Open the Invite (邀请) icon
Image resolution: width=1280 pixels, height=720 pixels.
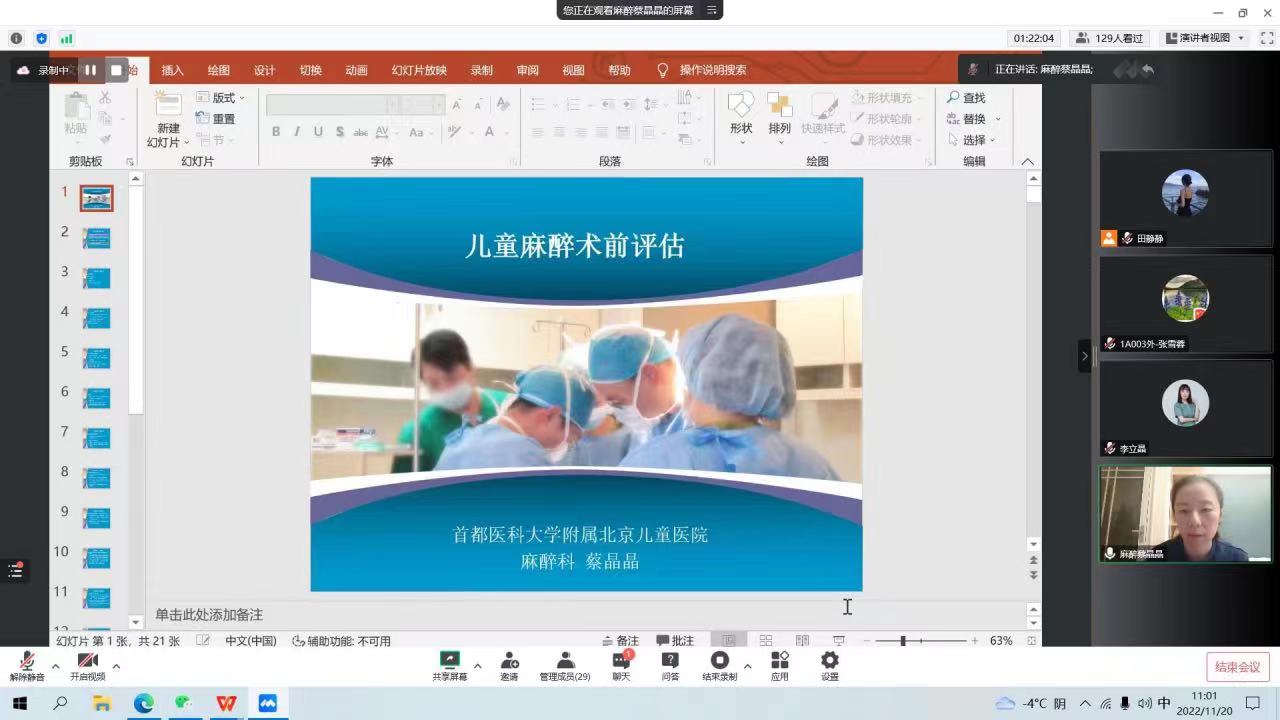tap(509, 665)
